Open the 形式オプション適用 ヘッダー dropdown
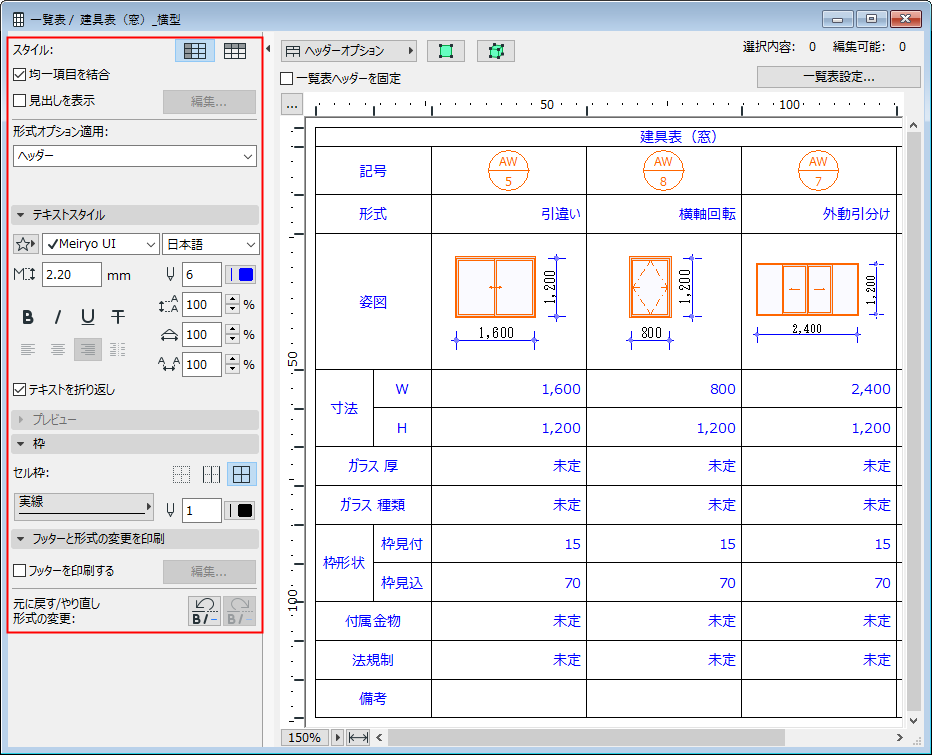This screenshot has height=755, width=932. 135,156
